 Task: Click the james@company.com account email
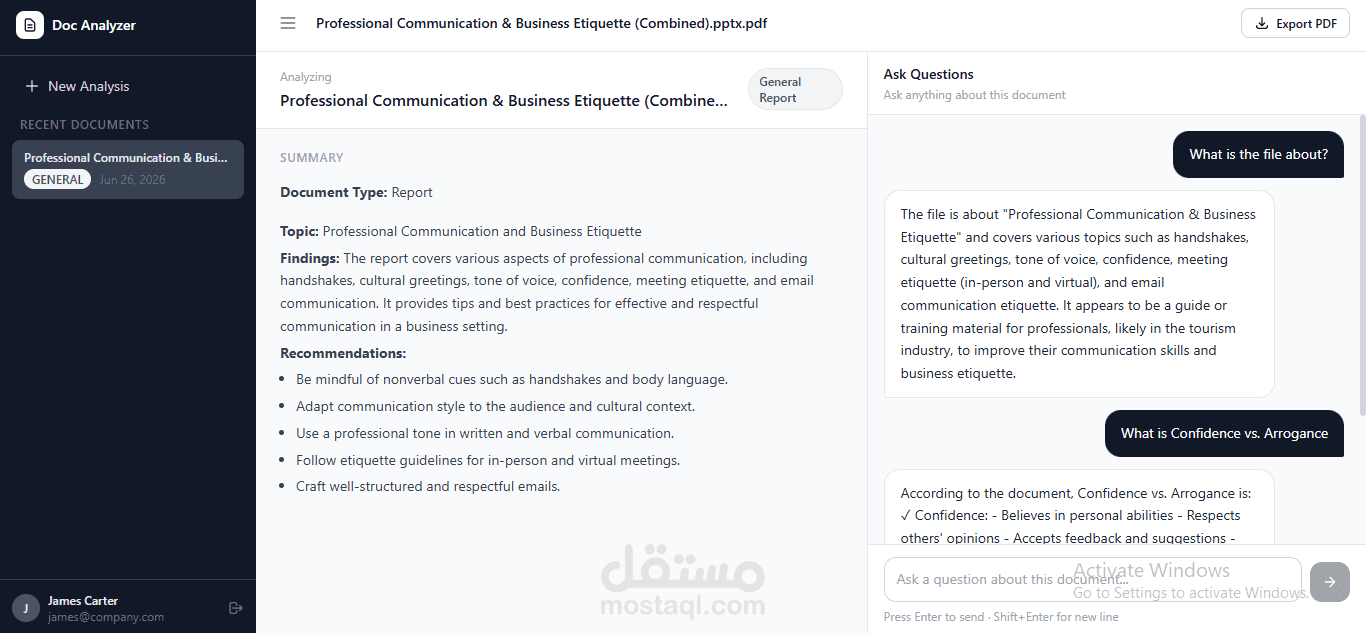106,617
